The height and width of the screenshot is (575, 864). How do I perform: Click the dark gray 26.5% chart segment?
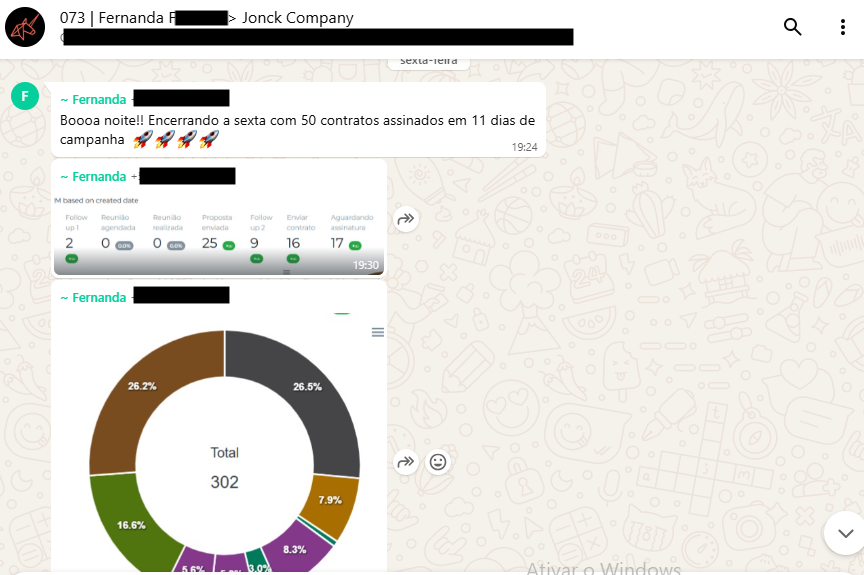click(307, 387)
